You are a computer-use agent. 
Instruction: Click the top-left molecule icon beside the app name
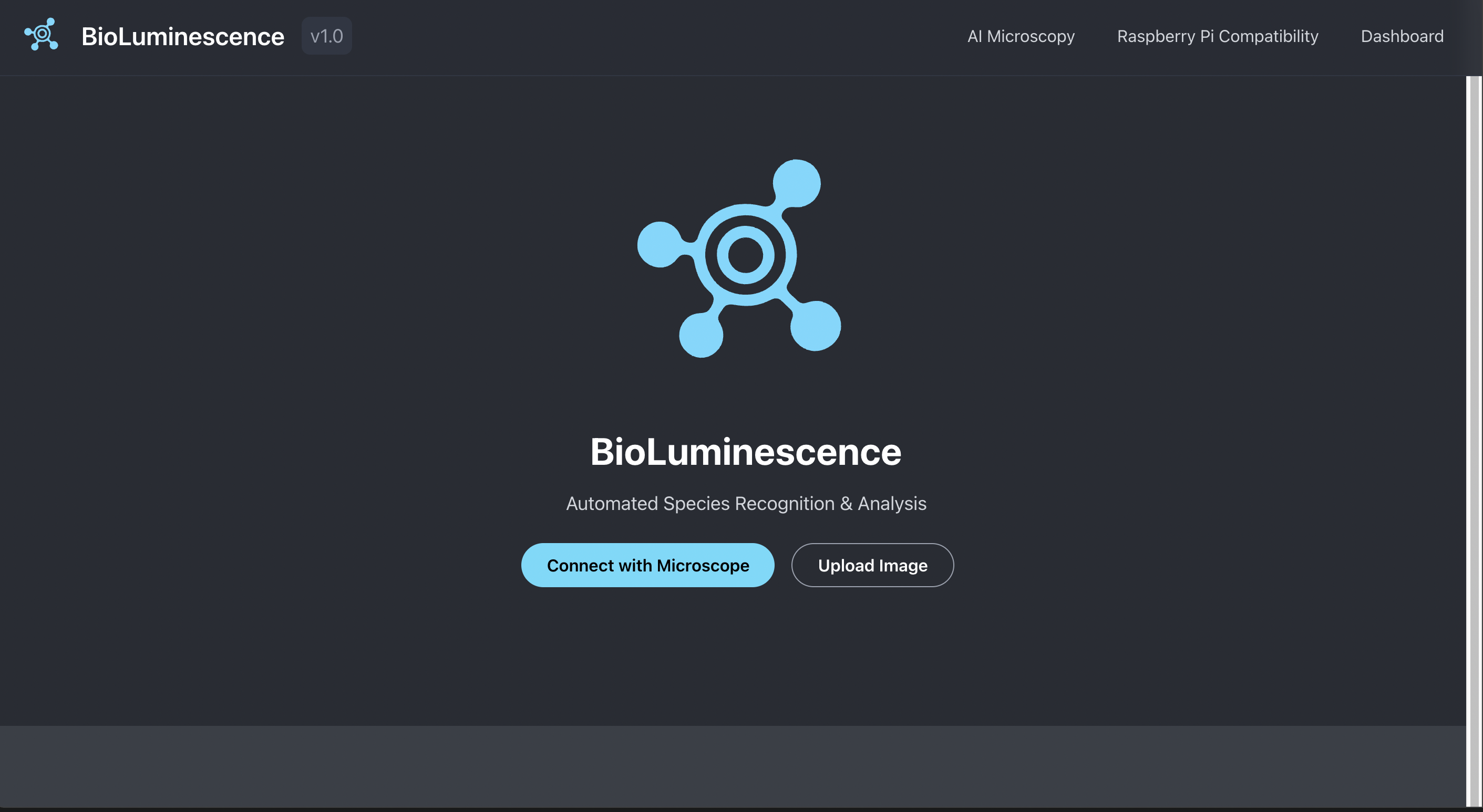tap(41, 35)
